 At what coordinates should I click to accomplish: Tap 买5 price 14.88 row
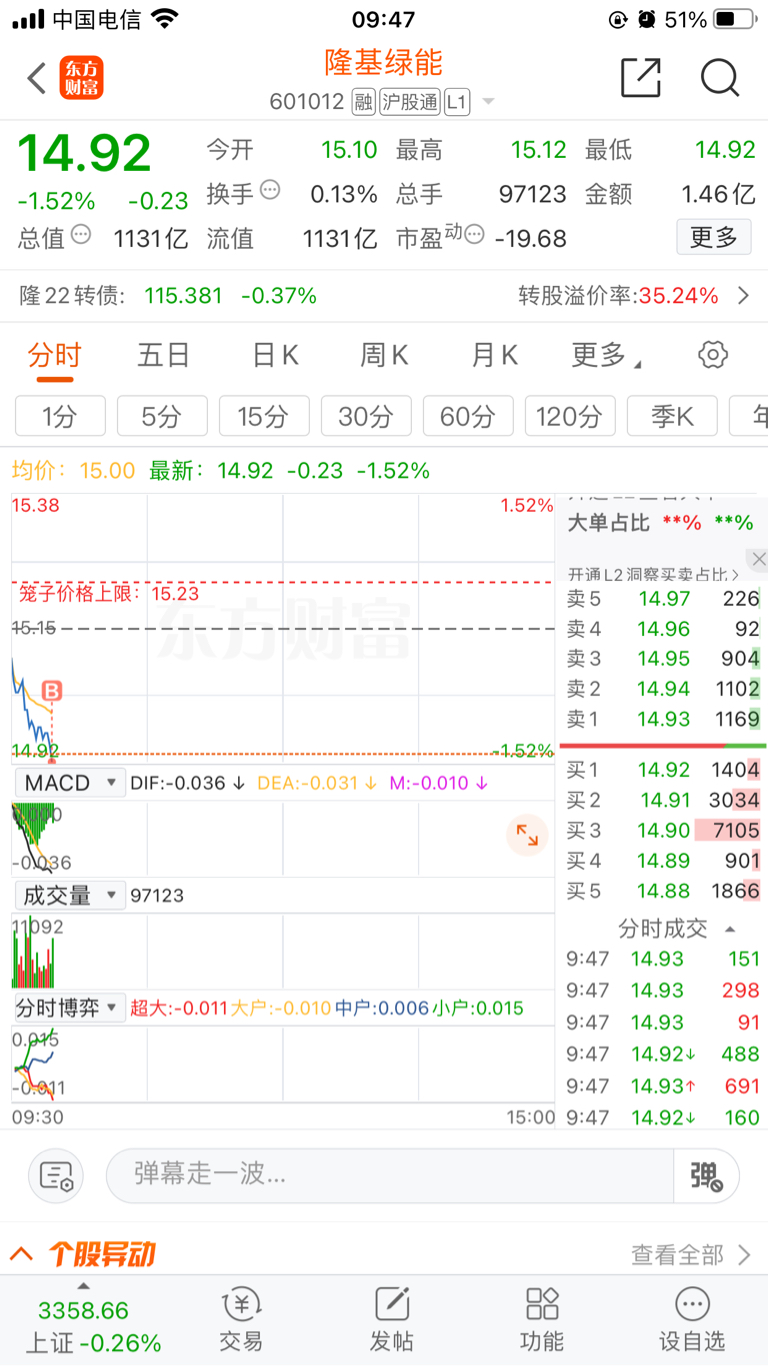662,890
